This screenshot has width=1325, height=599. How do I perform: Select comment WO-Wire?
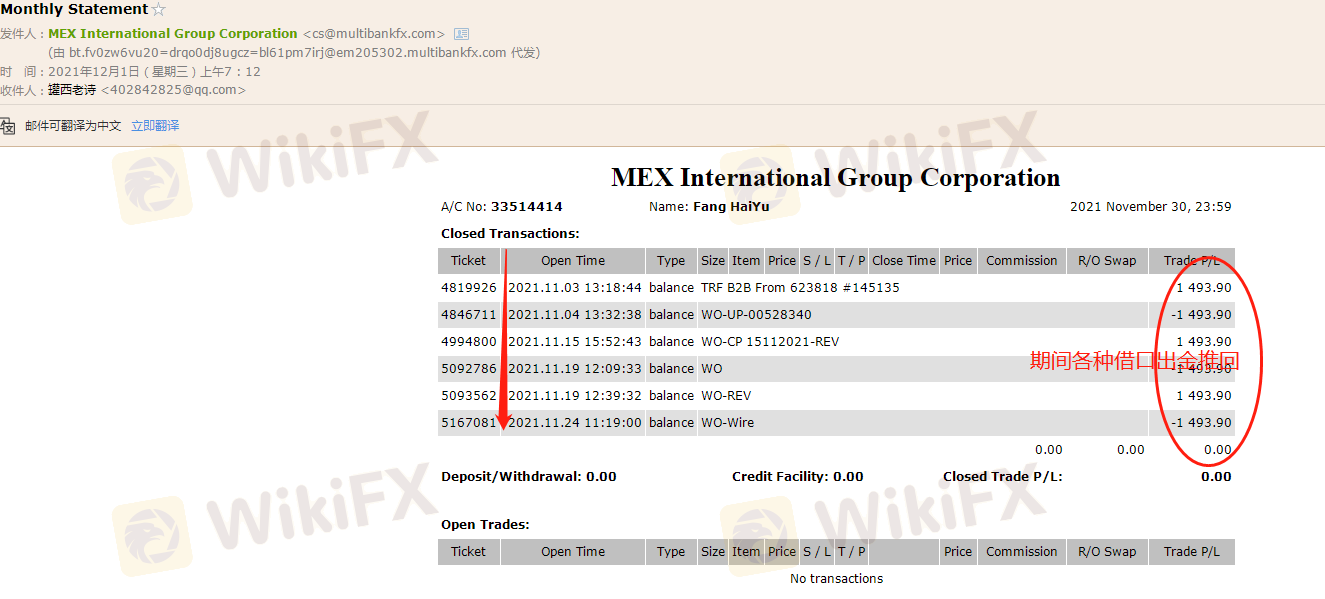tap(728, 423)
